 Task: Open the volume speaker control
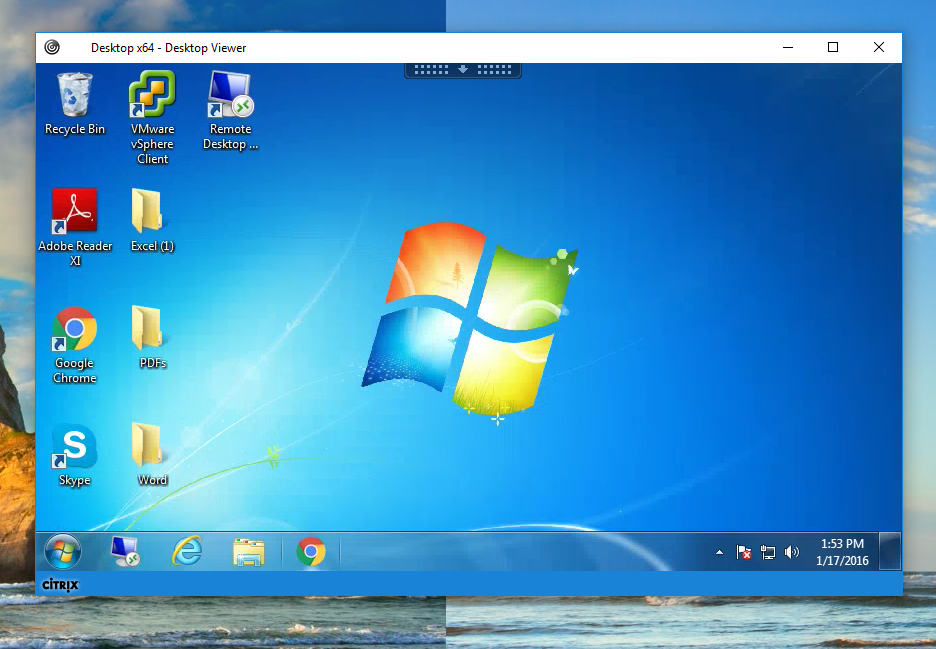click(792, 552)
